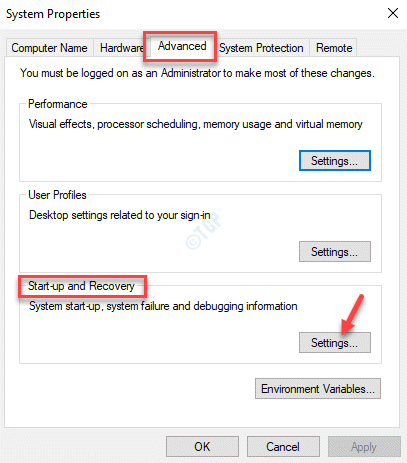Close the System Properties window

393,13
